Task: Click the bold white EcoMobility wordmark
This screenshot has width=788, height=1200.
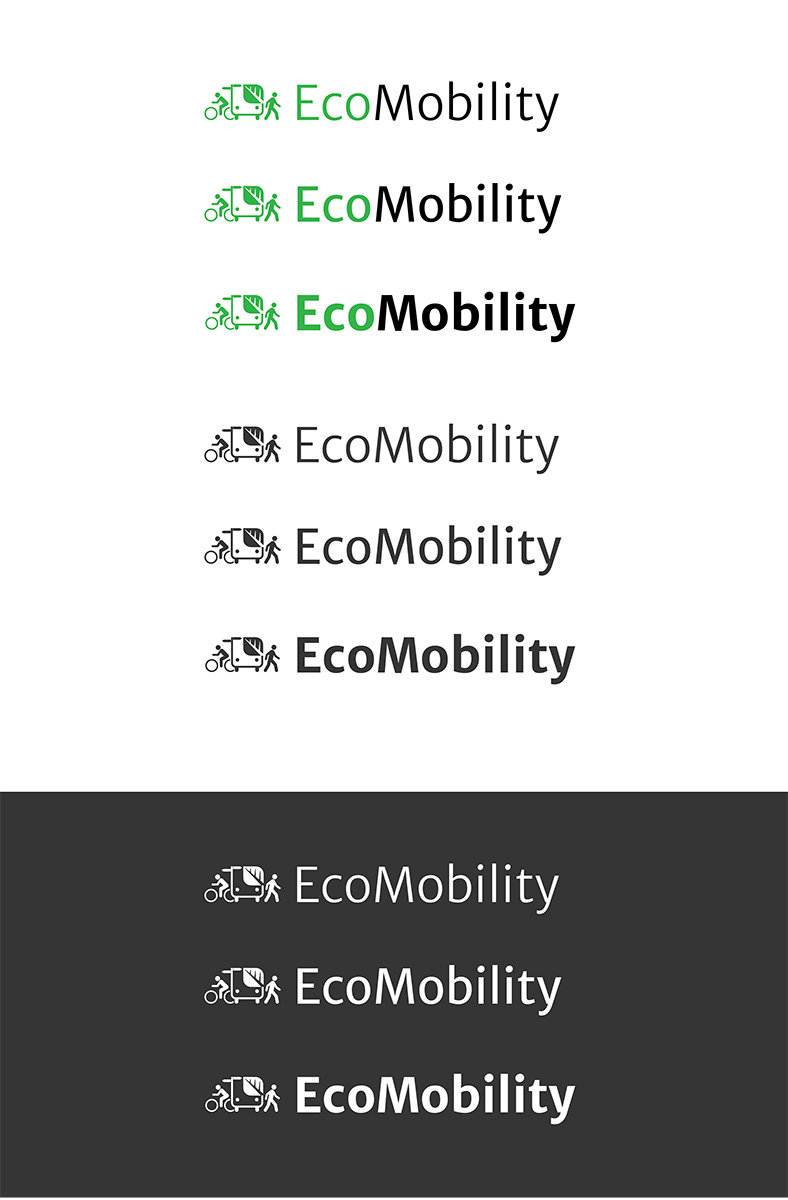Action: pyautogui.click(x=434, y=1096)
